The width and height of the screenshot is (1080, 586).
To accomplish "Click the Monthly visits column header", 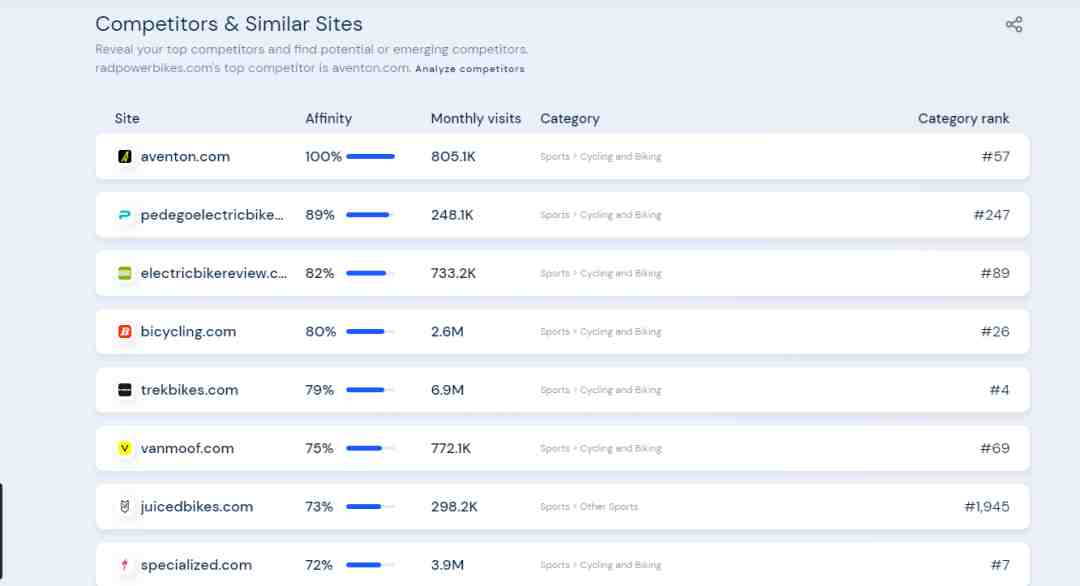I will click(476, 118).
